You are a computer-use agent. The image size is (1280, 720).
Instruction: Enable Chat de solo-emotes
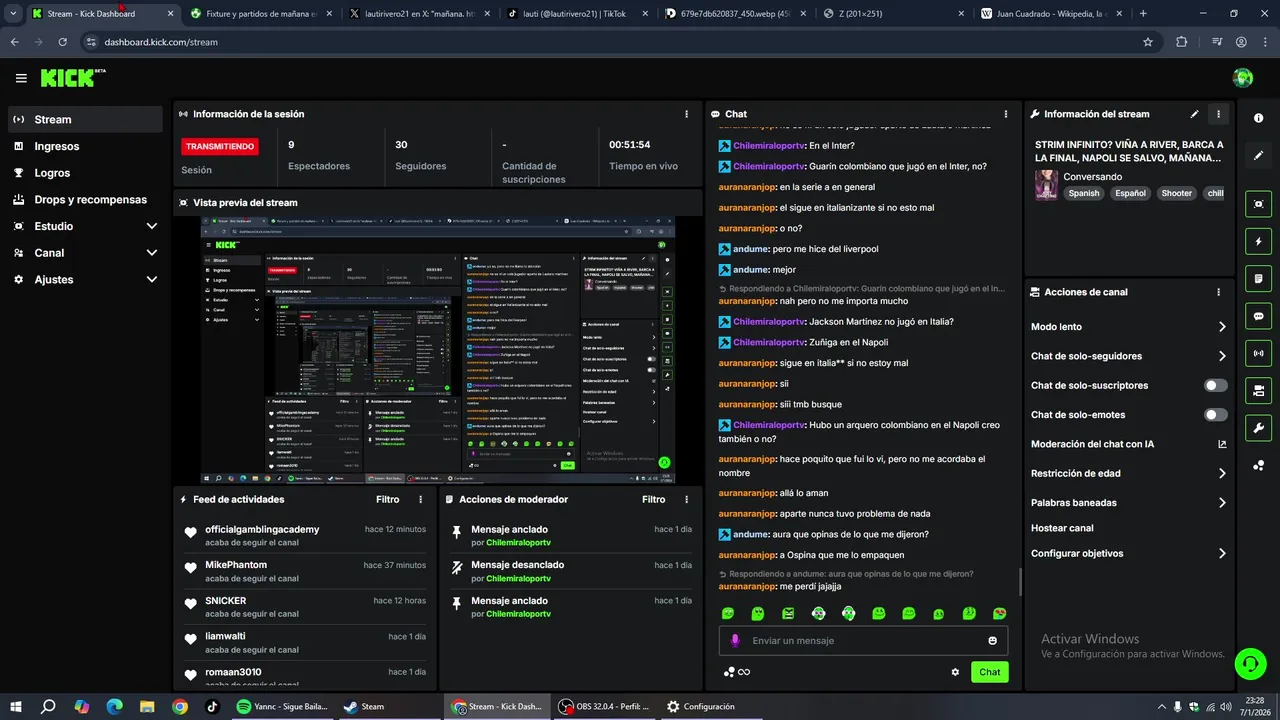point(1216,415)
